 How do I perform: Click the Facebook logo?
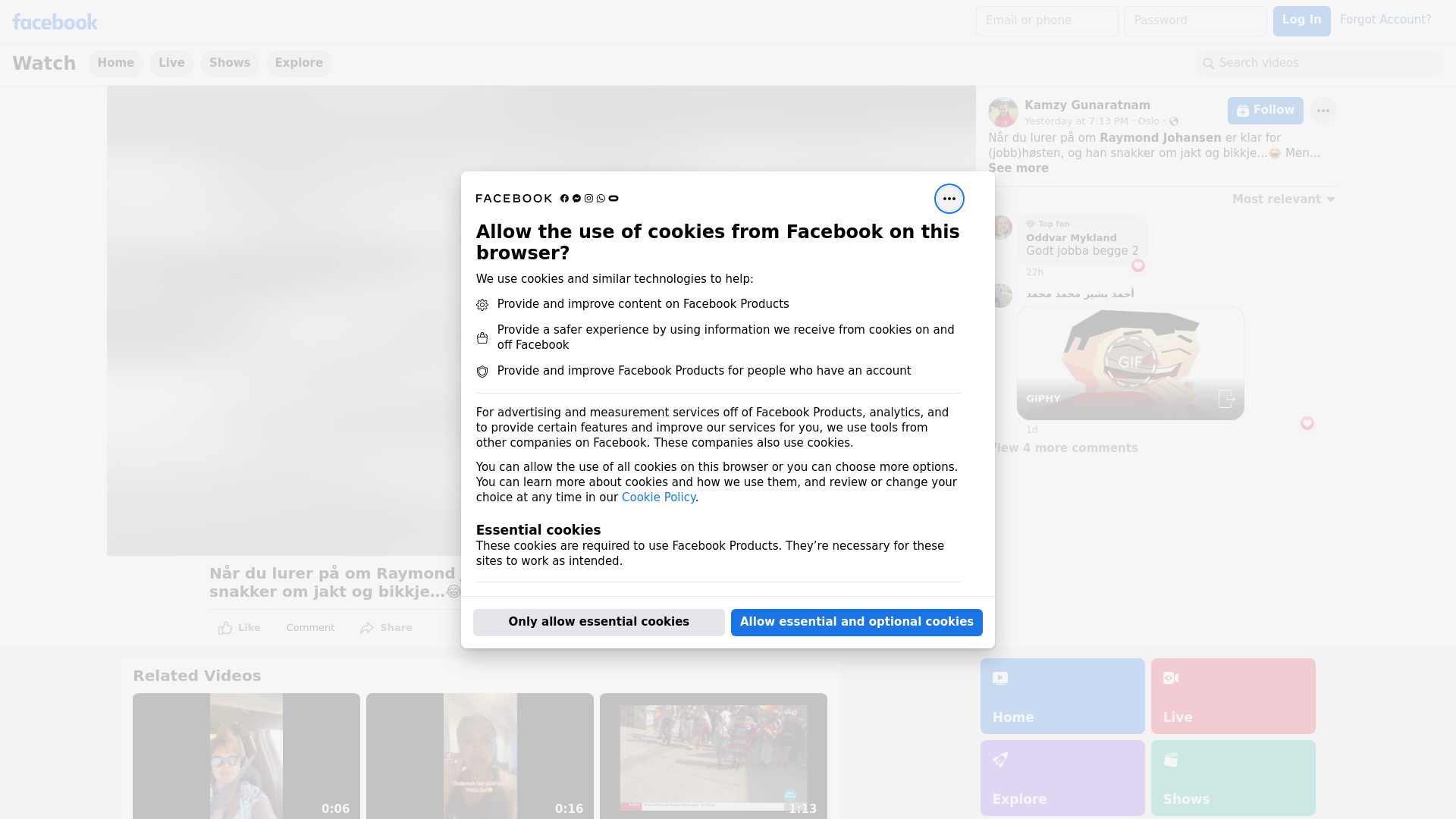click(55, 21)
